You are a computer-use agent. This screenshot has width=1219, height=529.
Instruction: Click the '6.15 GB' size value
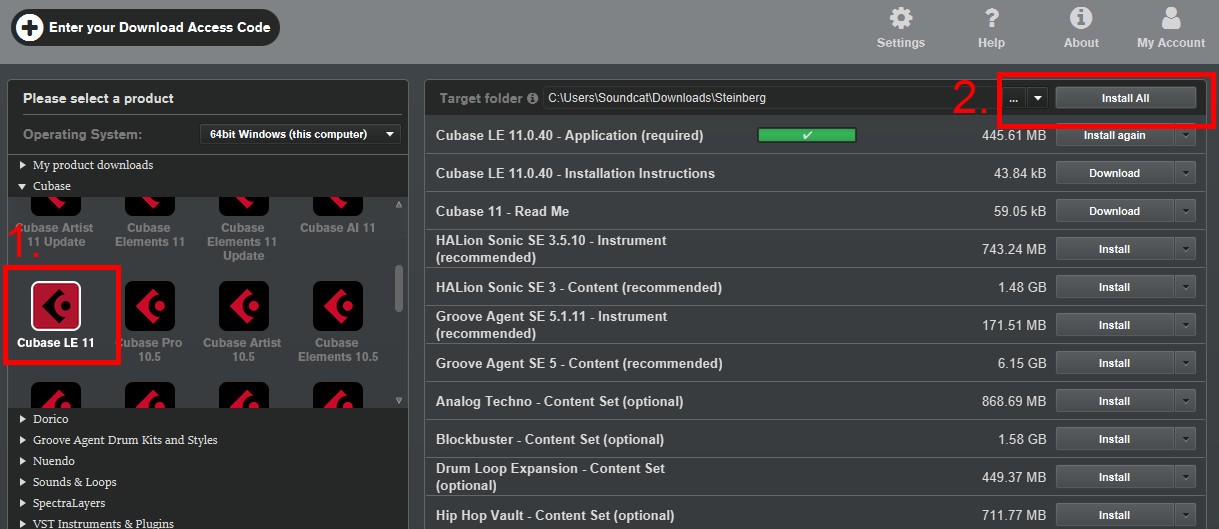click(x=1022, y=363)
